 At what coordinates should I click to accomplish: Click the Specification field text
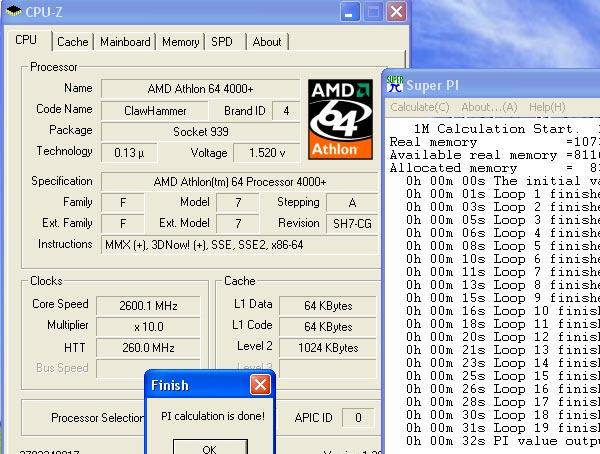[240, 181]
